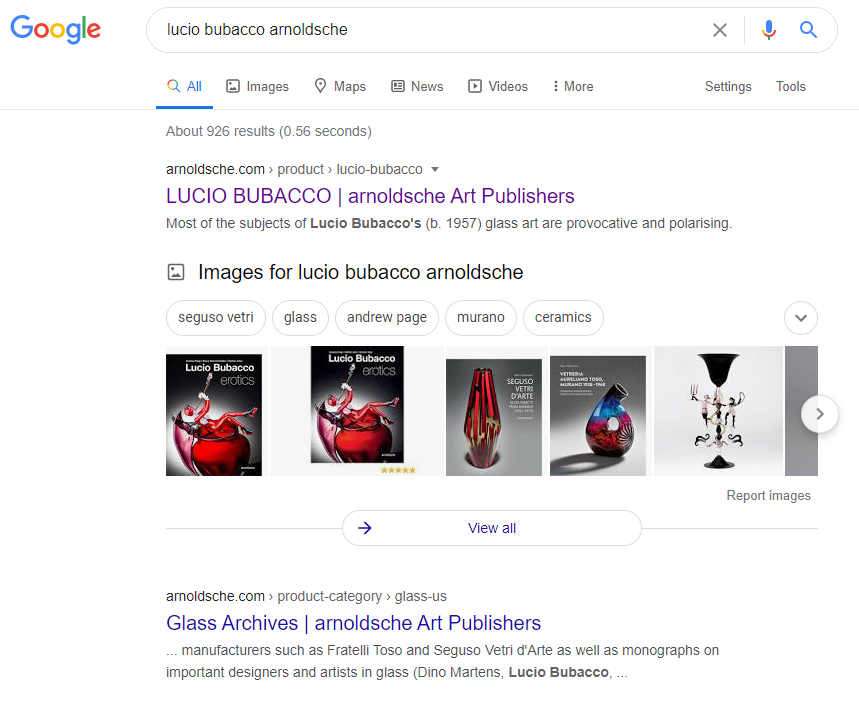
Task: Open the black goblet with figures image
Action: click(718, 410)
